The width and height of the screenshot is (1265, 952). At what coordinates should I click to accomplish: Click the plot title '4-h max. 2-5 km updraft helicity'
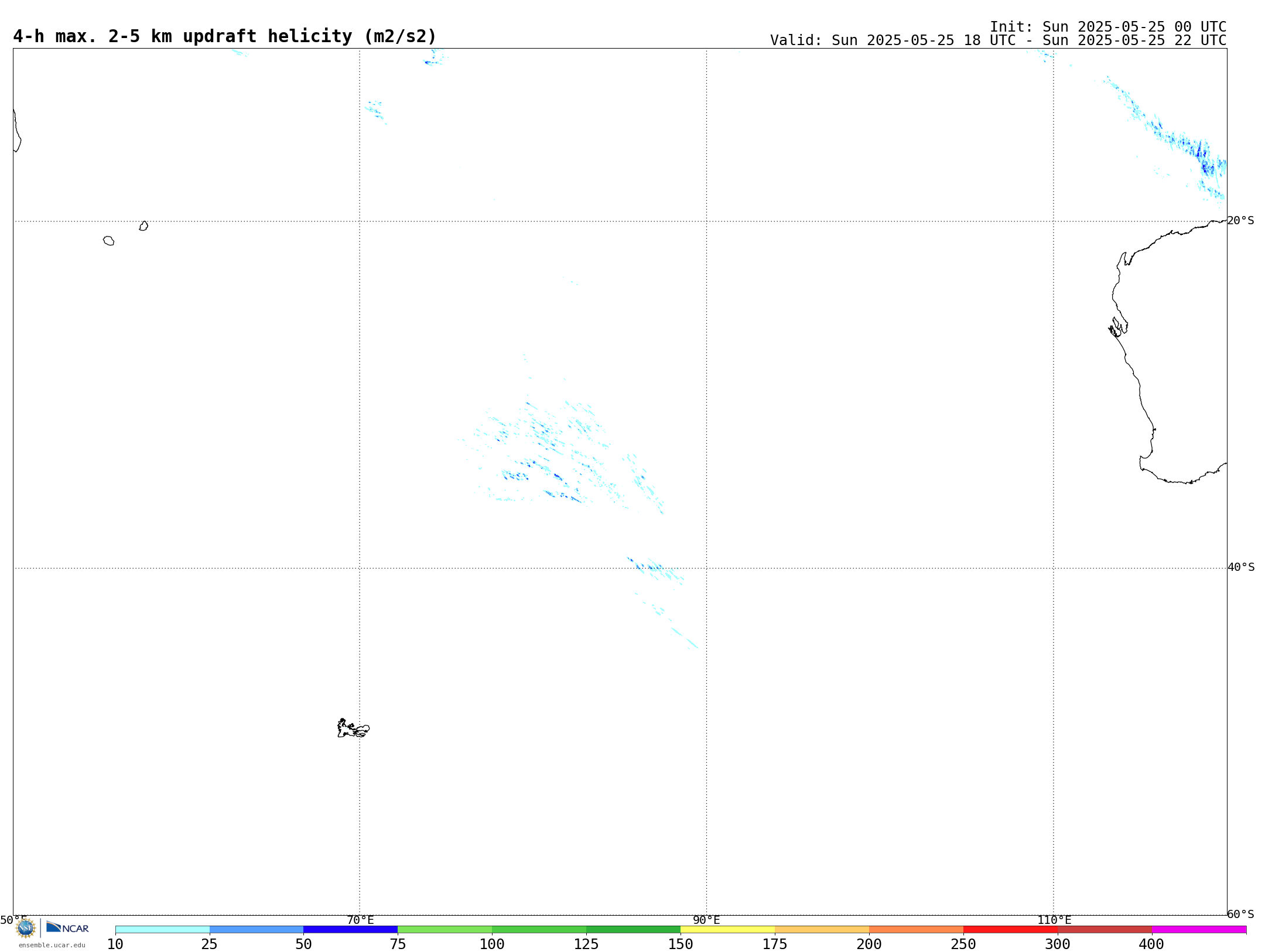pyautogui.click(x=225, y=36)
